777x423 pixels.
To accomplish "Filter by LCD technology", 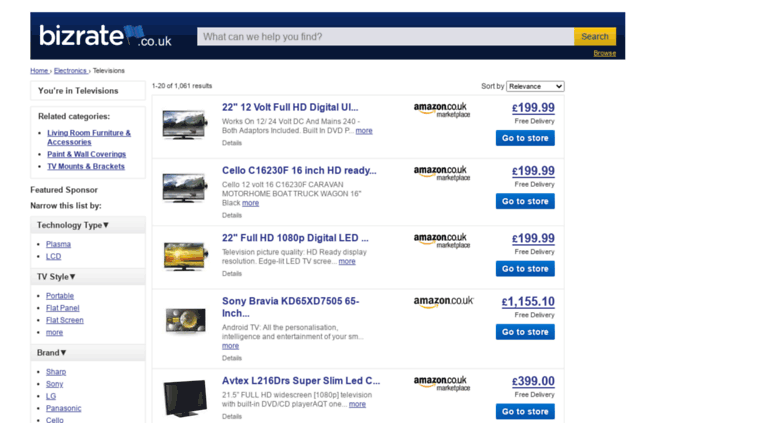I will click(x=54, y=257).
